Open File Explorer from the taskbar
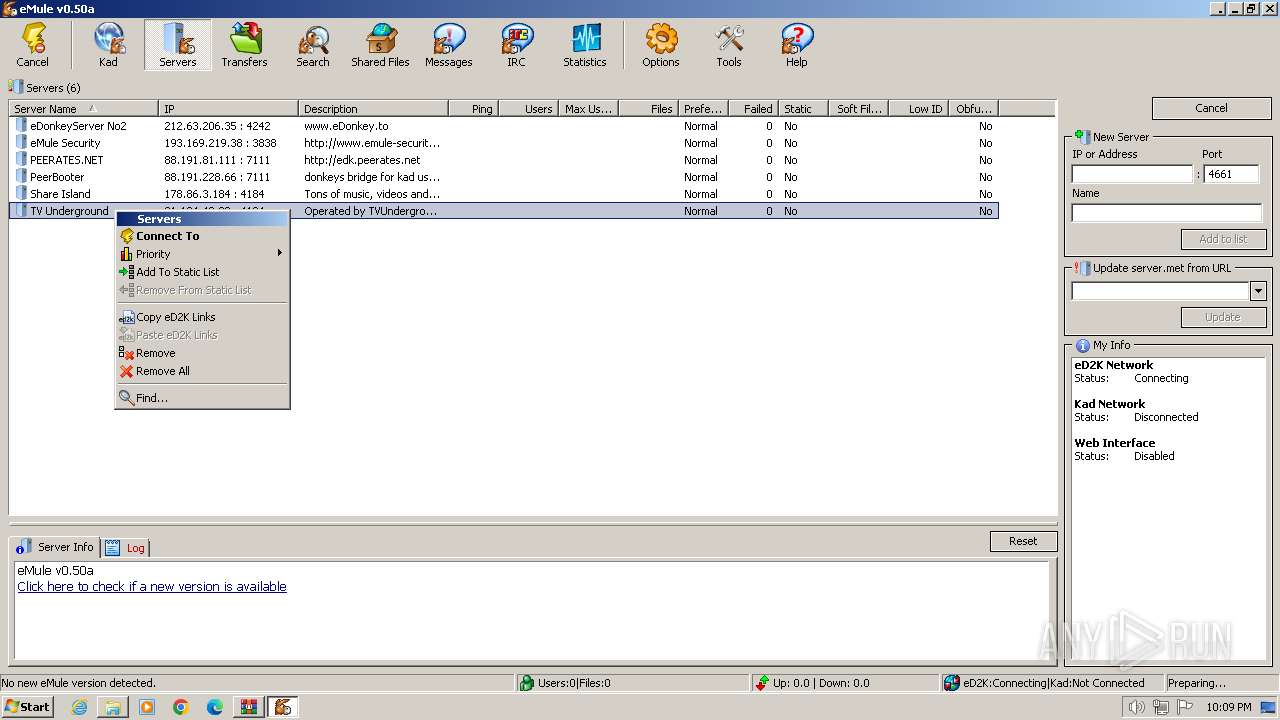Viewport: 1280px width, 720px height. pyautogui.click(x=113, y=707)
